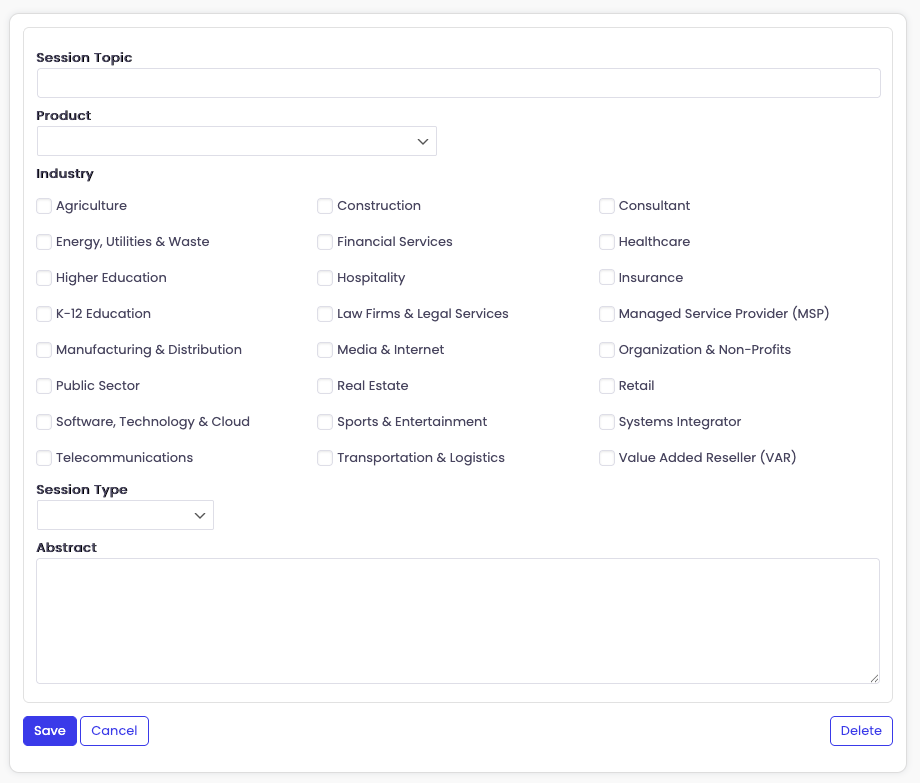
Task: Enable the Higher Education checkbox
Action: point(44,278)
